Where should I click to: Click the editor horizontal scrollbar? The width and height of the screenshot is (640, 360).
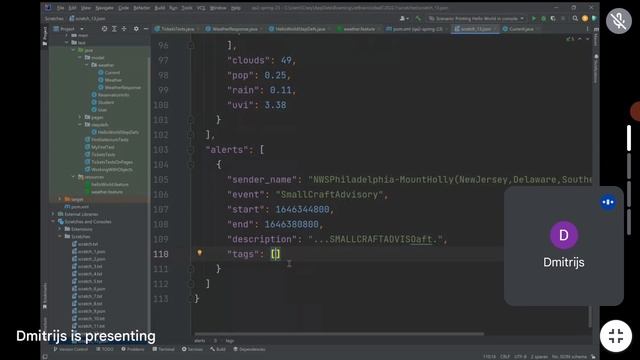tap(339, 333)
